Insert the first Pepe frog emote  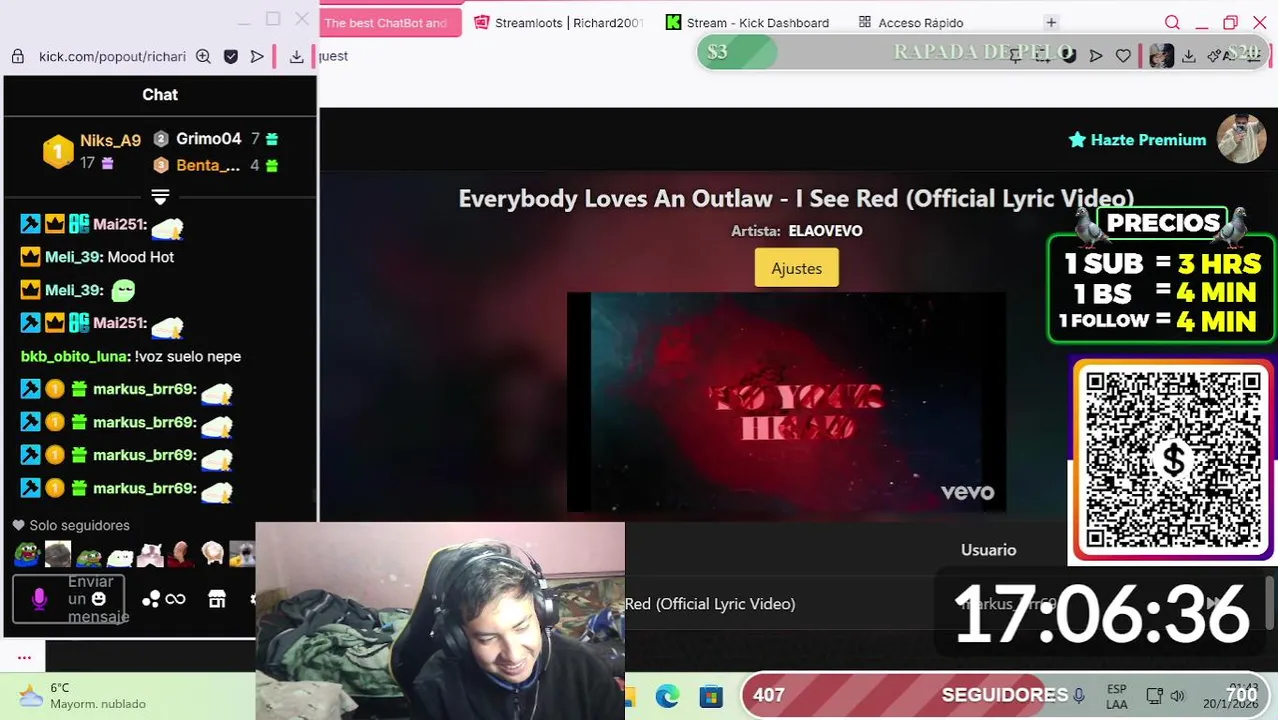point(27,553)
